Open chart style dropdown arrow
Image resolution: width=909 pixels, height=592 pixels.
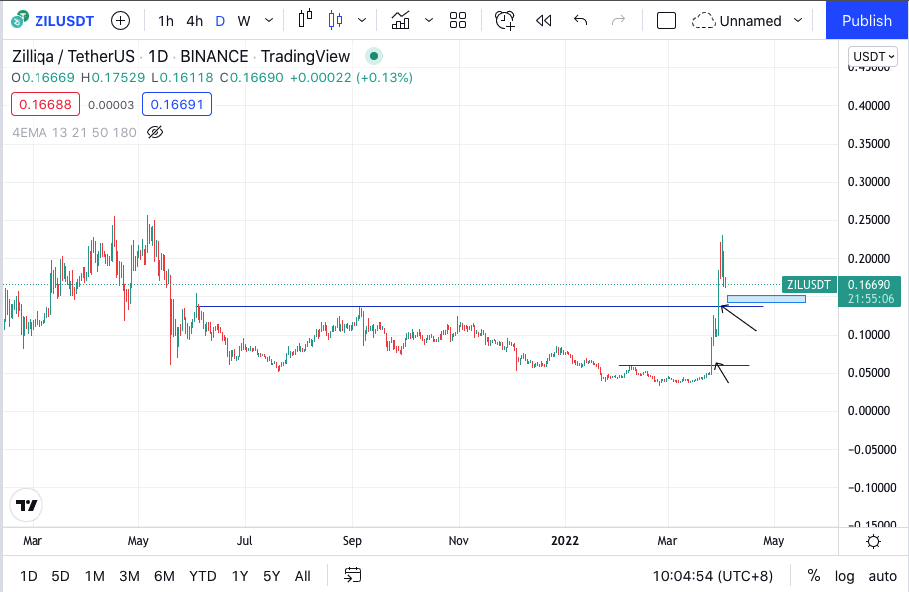click(362, 21)
